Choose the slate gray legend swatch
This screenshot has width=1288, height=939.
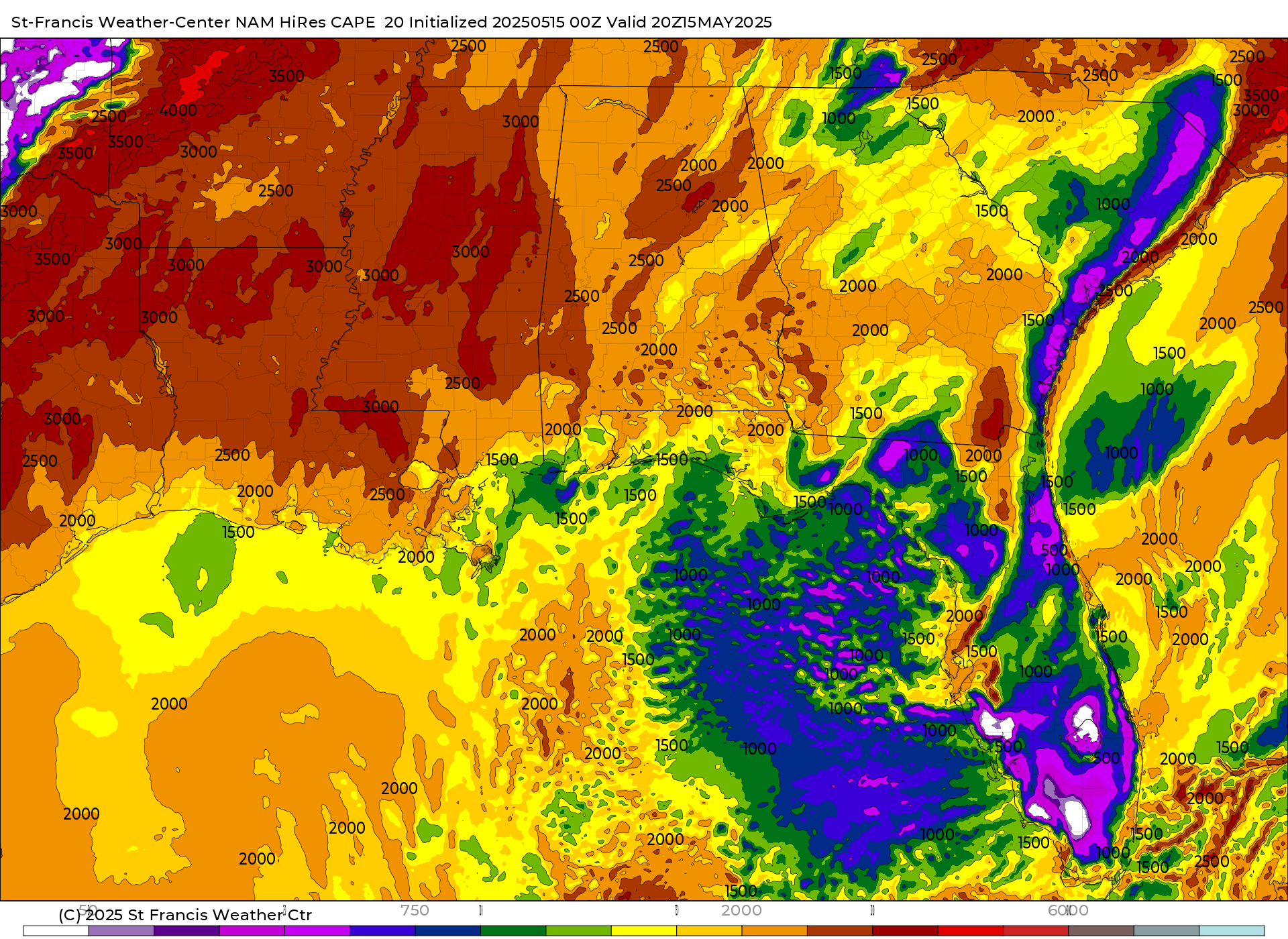(x=1167, y=931)
